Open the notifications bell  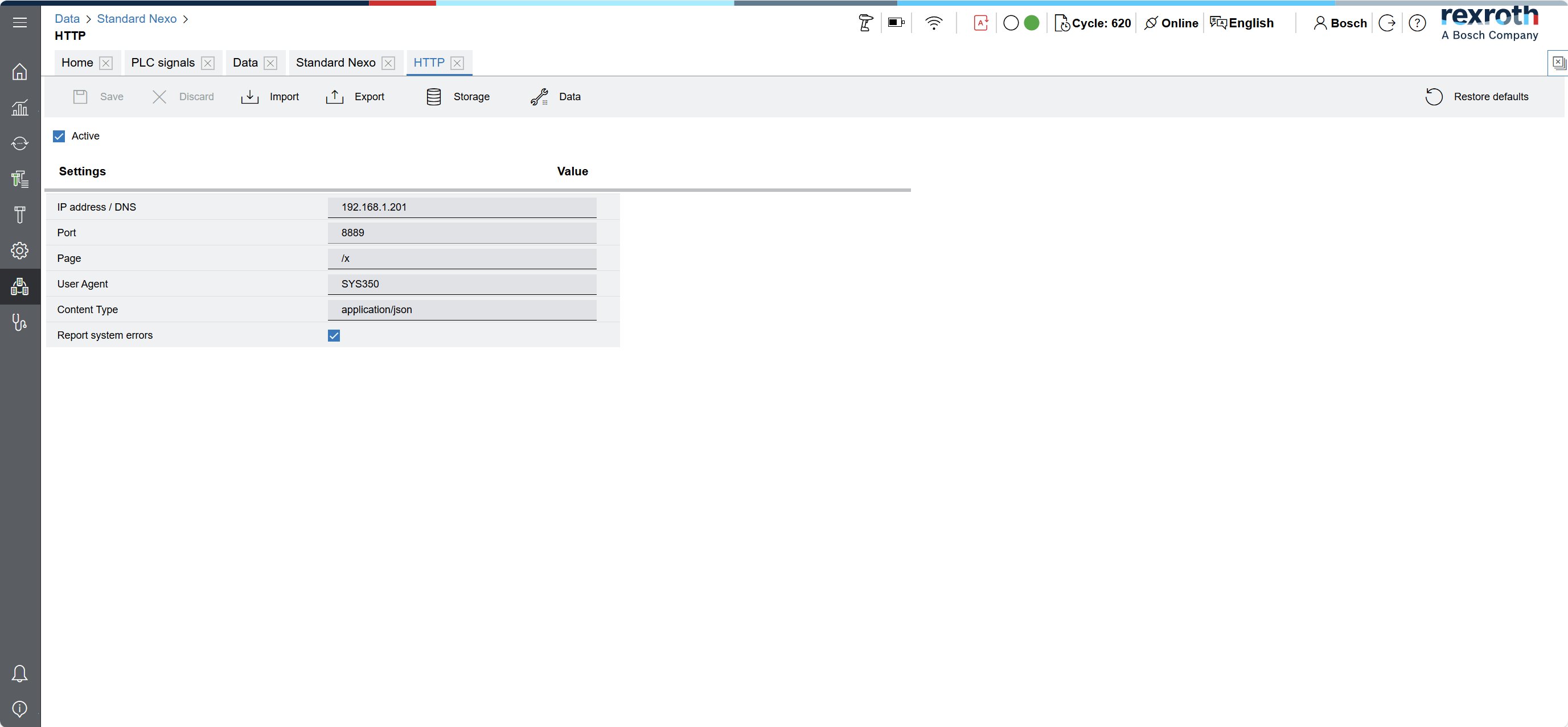pos(19,673)
